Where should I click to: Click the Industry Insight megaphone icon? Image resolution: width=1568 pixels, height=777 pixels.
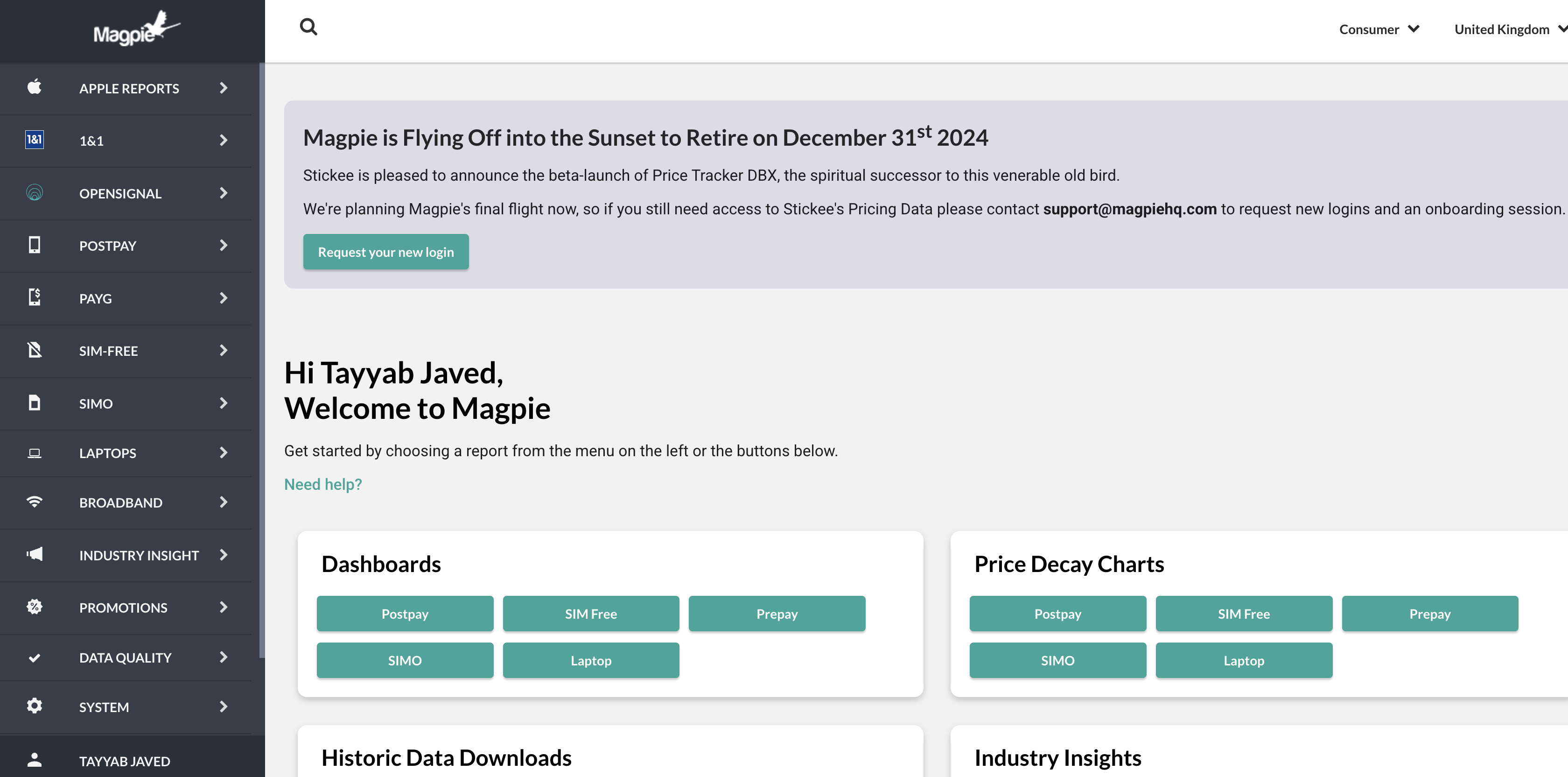tap(35, 554)
